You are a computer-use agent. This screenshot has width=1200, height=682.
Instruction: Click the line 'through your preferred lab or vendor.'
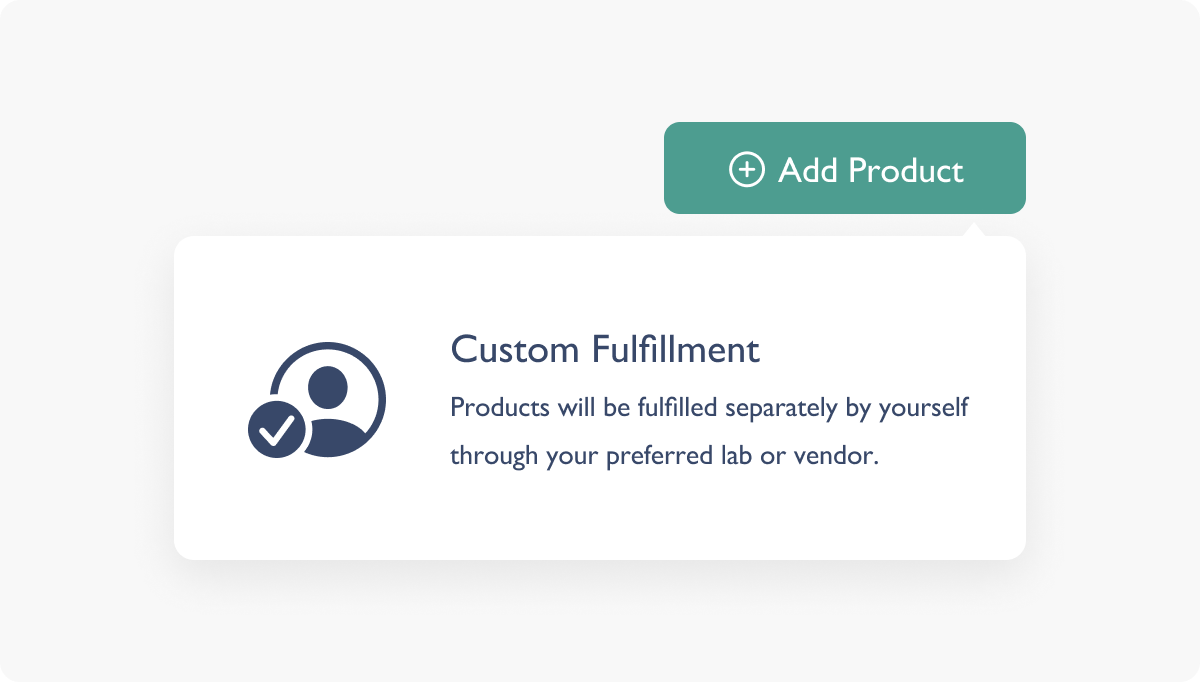(664, 456)
